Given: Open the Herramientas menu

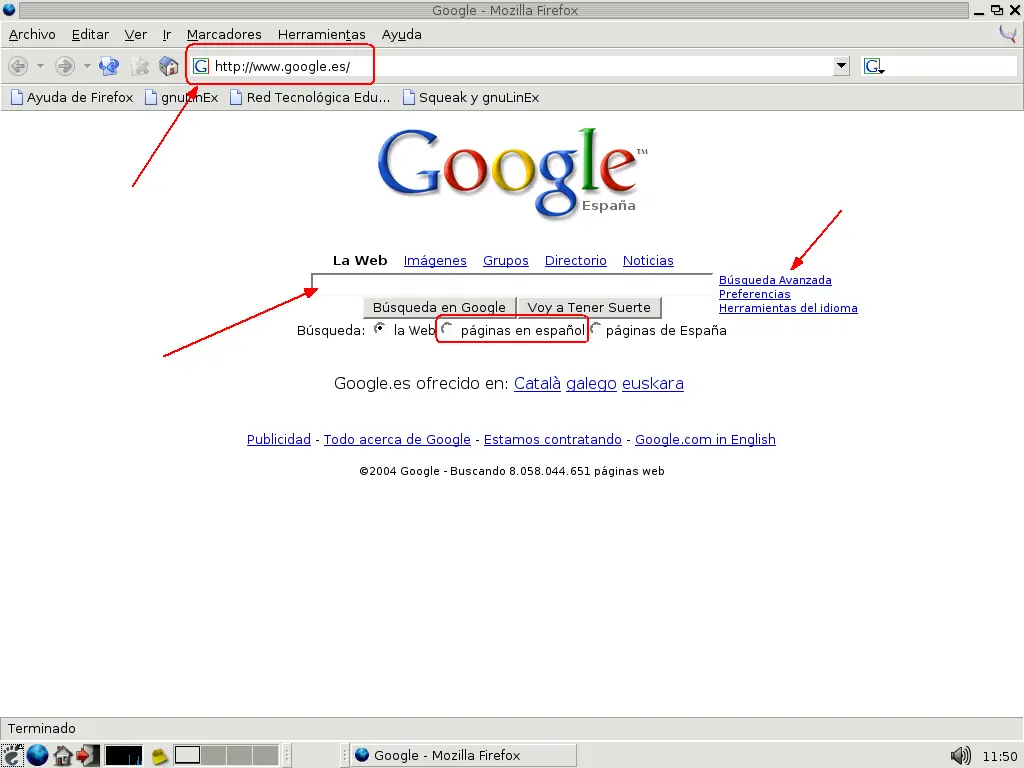Looking at the screenshot, I should pos(321,35).
